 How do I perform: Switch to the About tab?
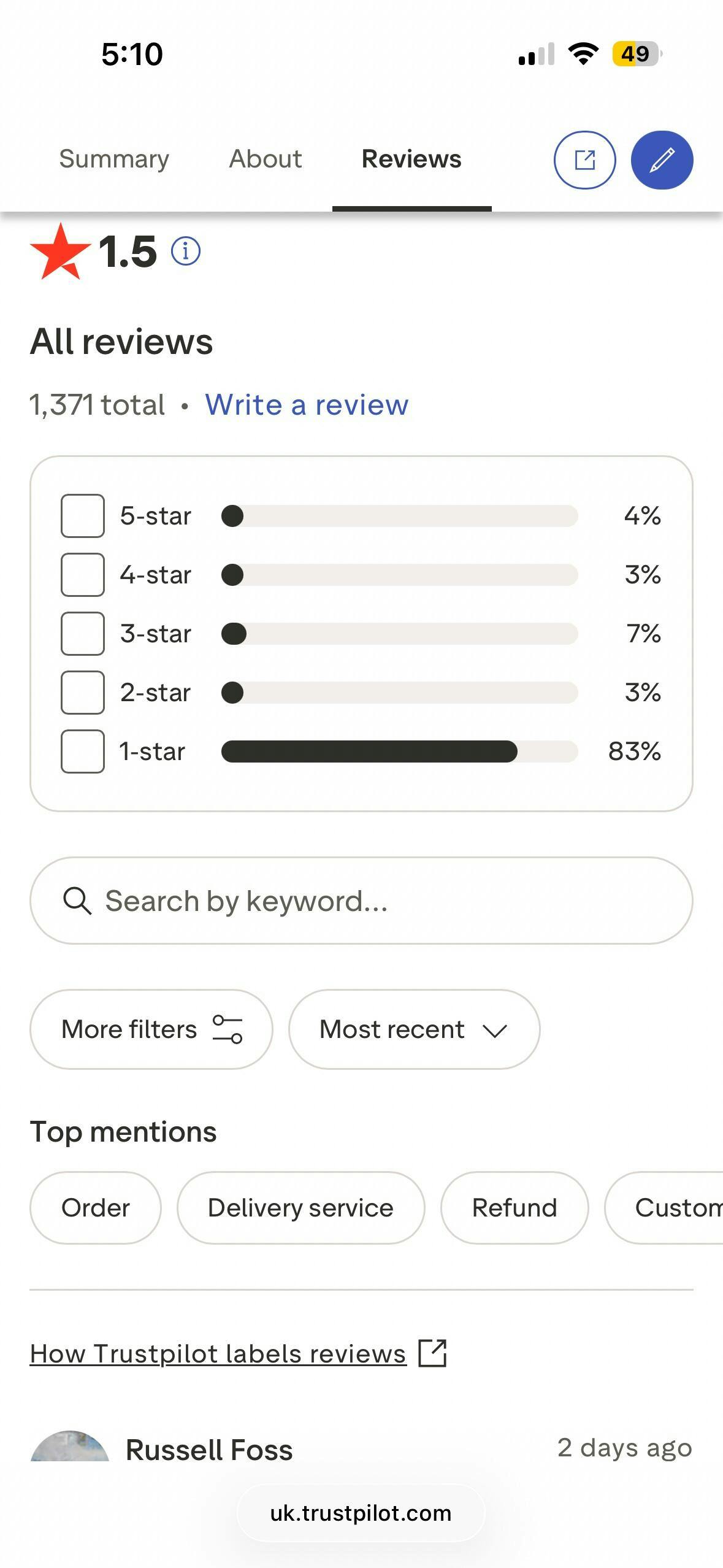(266, 159)
